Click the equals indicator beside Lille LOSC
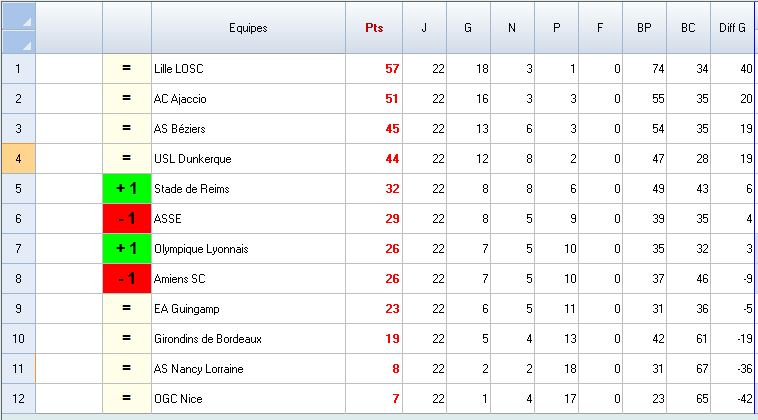This screenshot has height=420, width=758. [127, 69]
